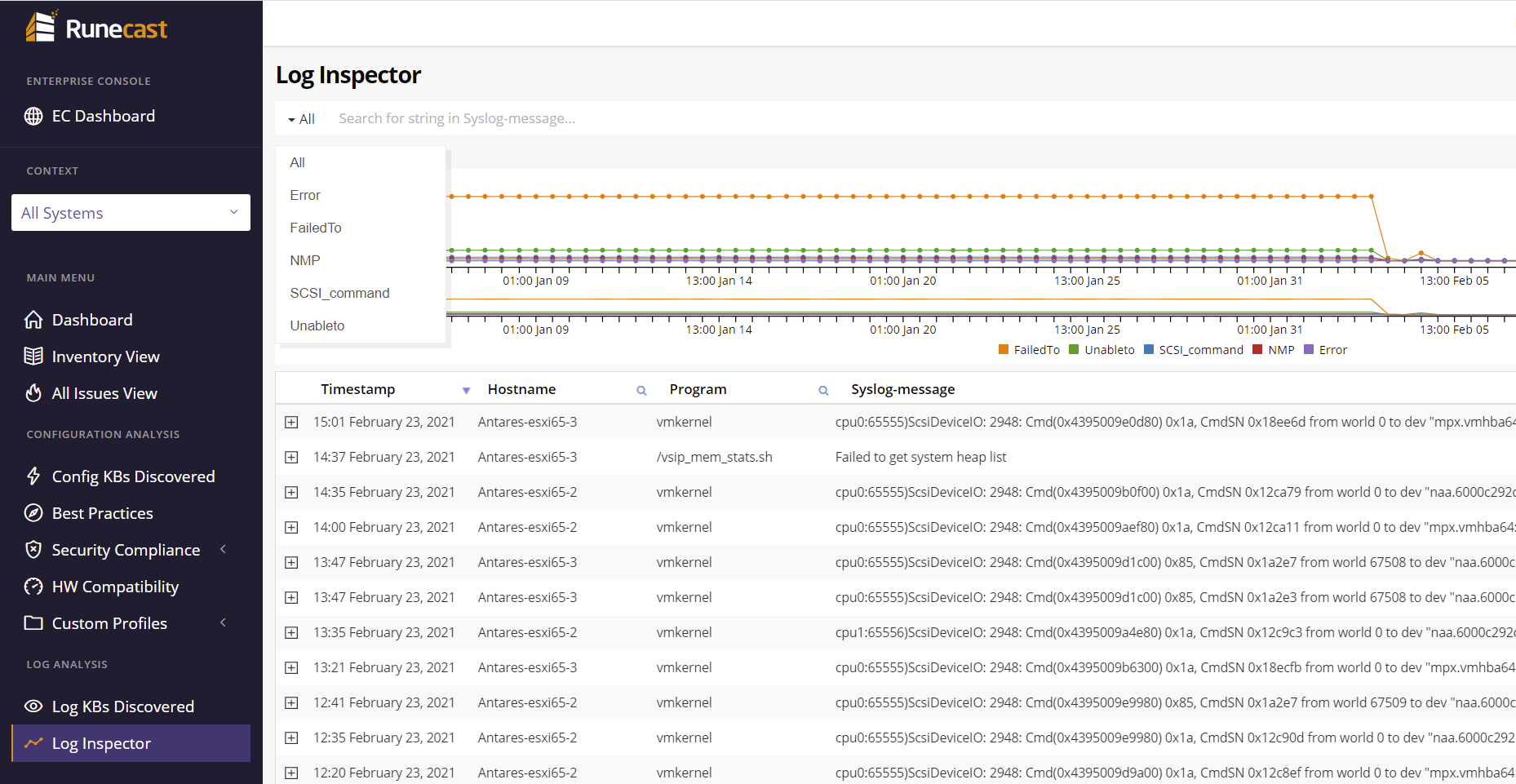Screen dimensions: 1516x784
Task: Open Best Practices page
Action: 102,513
